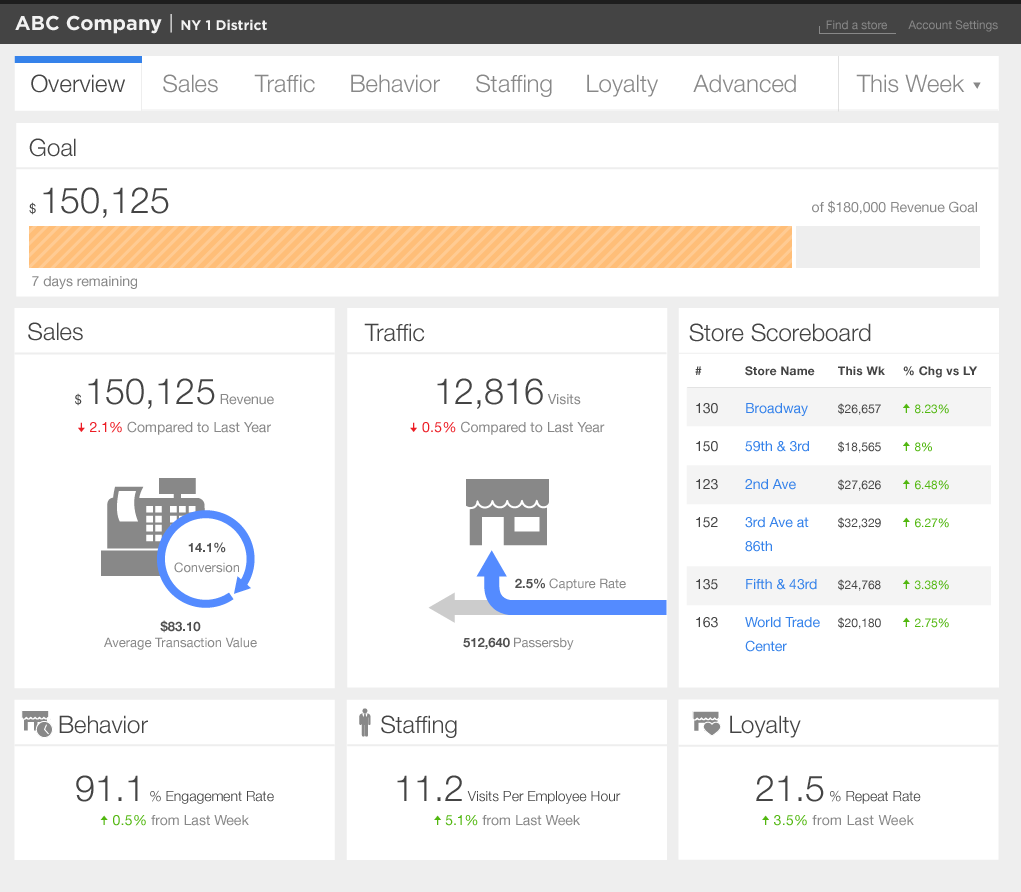Click the Staffing person icon
This screenshot has width=1021, height=892.
point(365,723)
